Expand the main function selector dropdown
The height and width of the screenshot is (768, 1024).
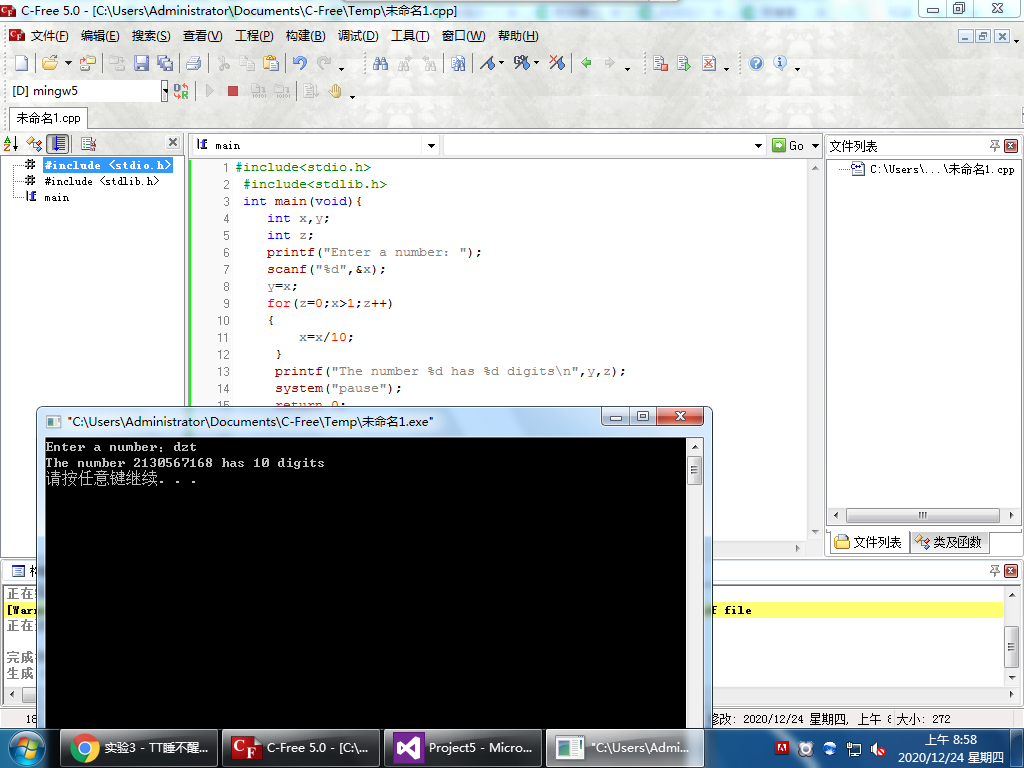tap(432, 146)
